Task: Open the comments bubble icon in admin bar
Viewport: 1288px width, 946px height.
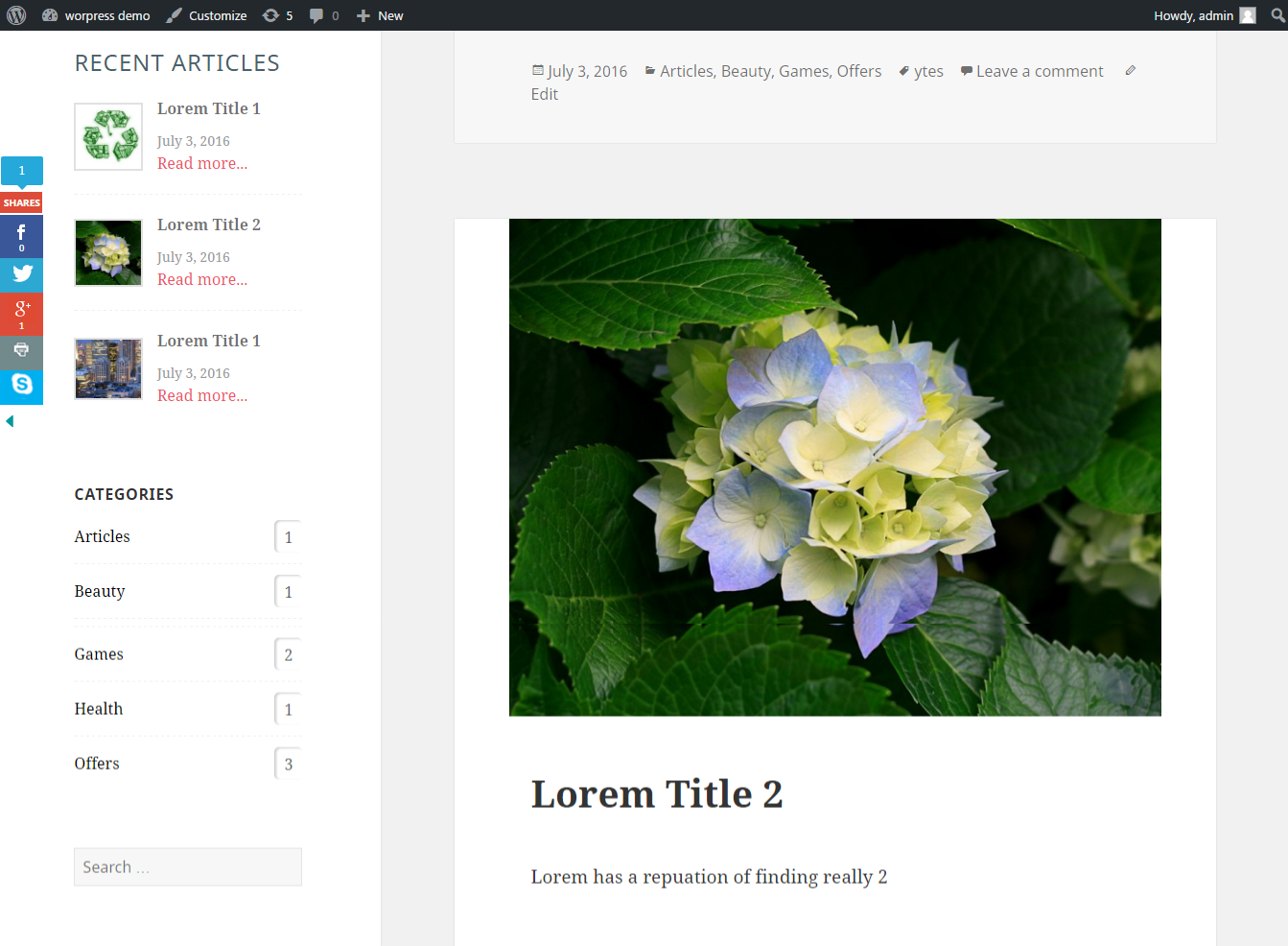Action: click(x=316, y=15)
